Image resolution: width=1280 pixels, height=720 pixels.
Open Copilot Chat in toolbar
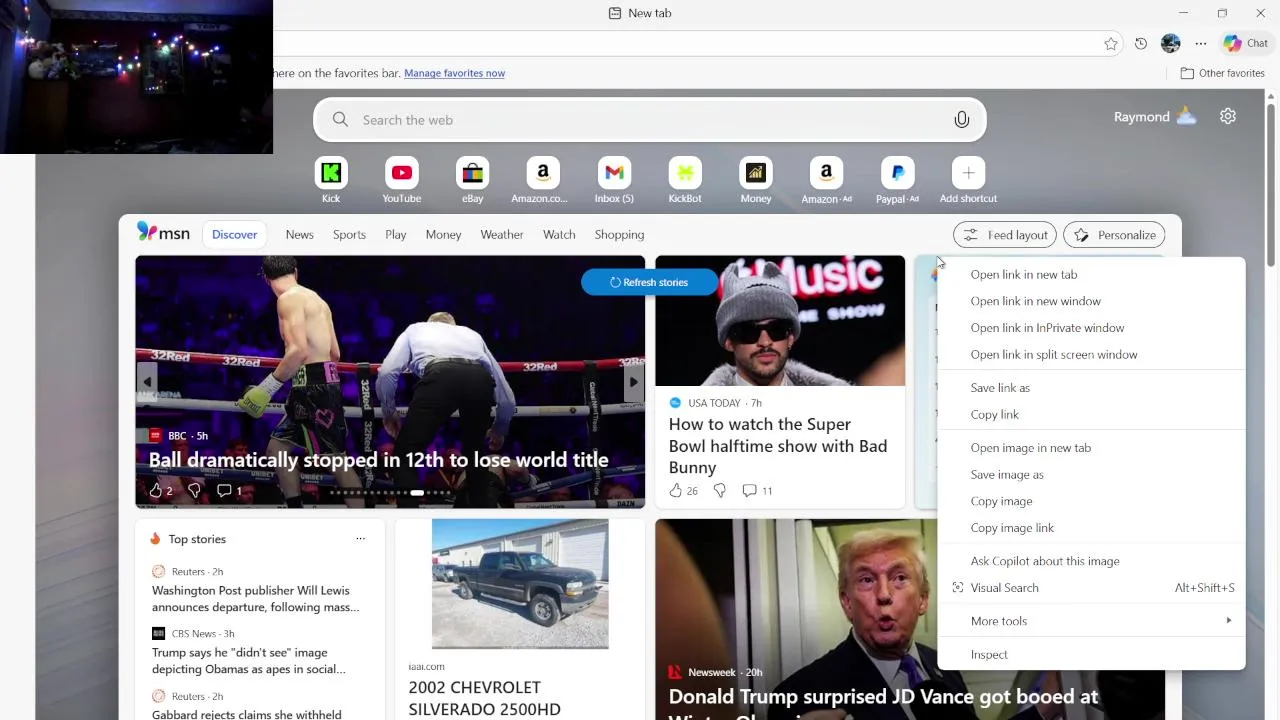click(x=1246, y=43)
